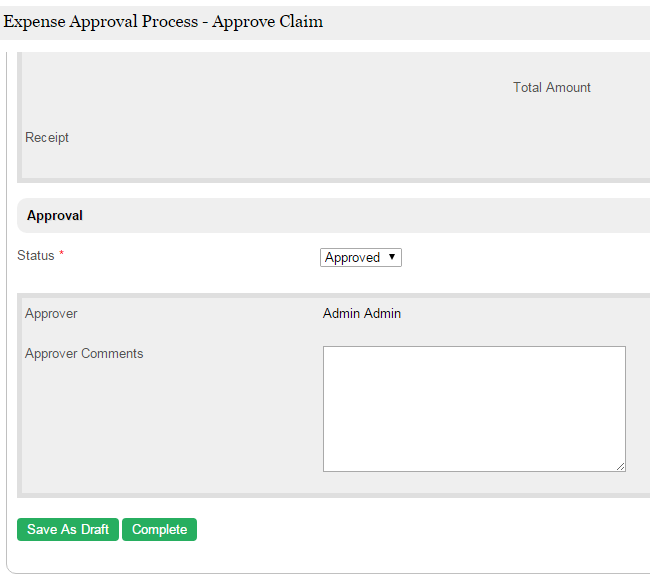Click the Total Amount label
Screen dimensions: 650x582
[551, 88]
